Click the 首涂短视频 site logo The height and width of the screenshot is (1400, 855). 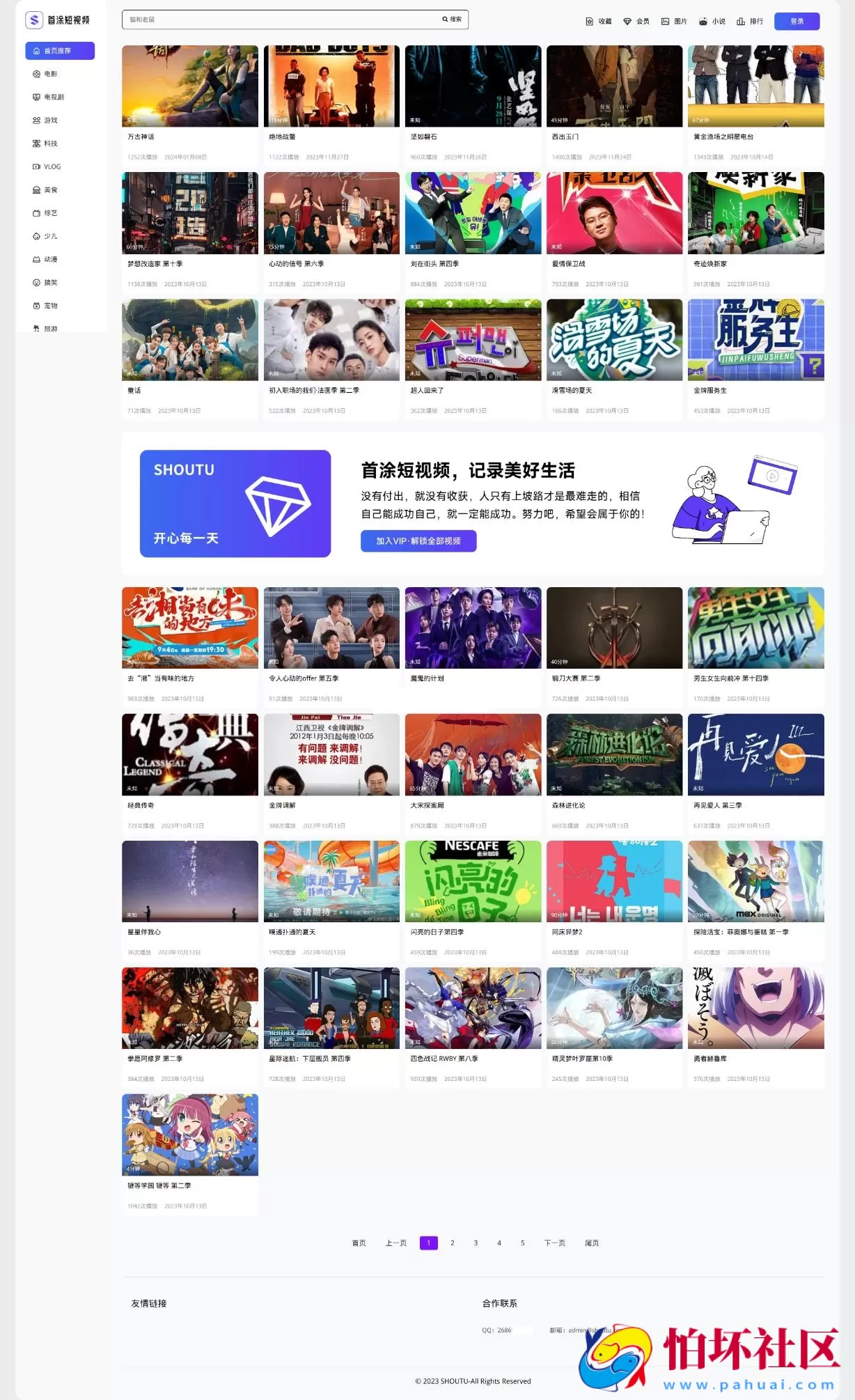[x=58, y=20]
